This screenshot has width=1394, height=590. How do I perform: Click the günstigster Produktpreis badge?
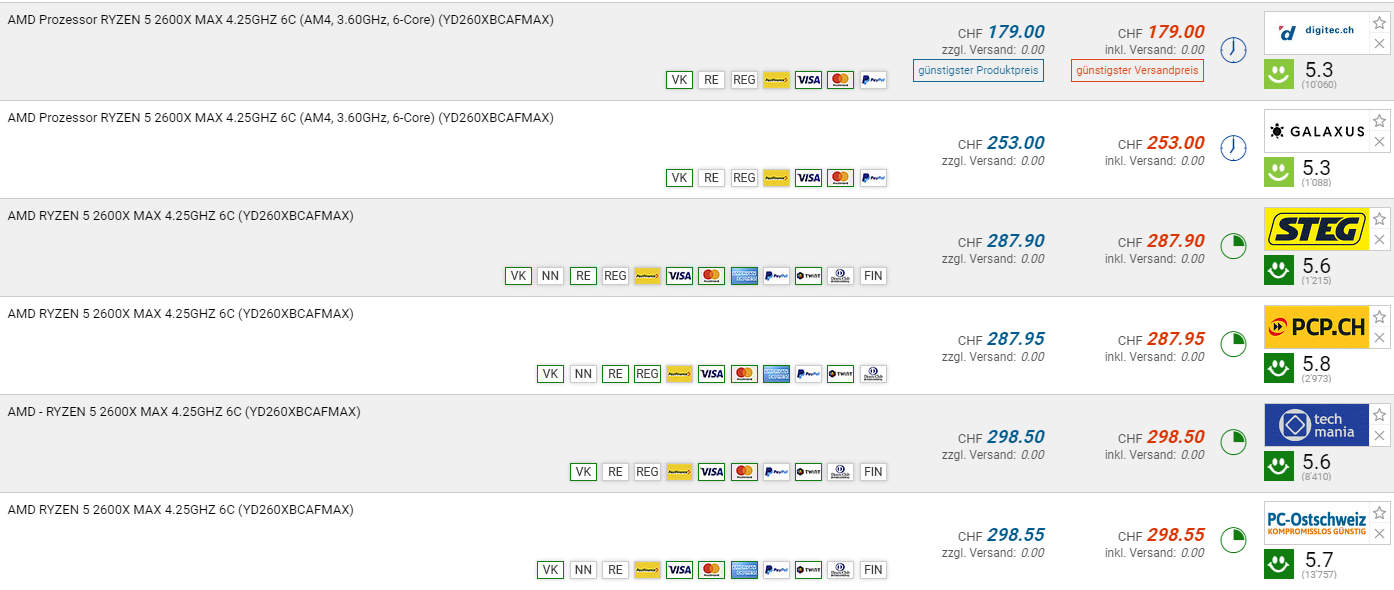978,70
